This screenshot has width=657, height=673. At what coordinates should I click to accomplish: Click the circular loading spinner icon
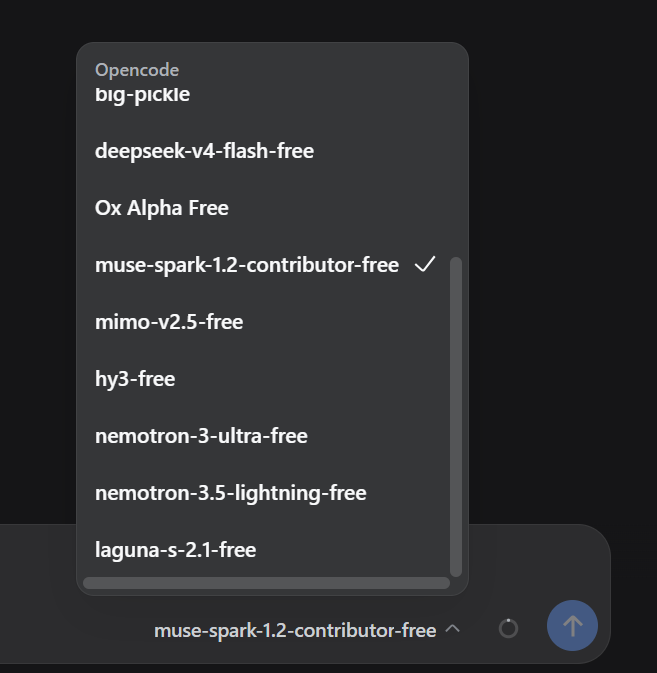pos(509,629)
